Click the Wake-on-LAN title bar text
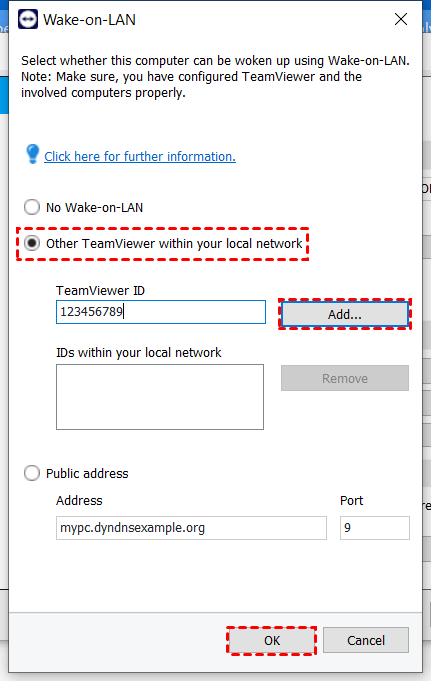 [x=90, y=20]
